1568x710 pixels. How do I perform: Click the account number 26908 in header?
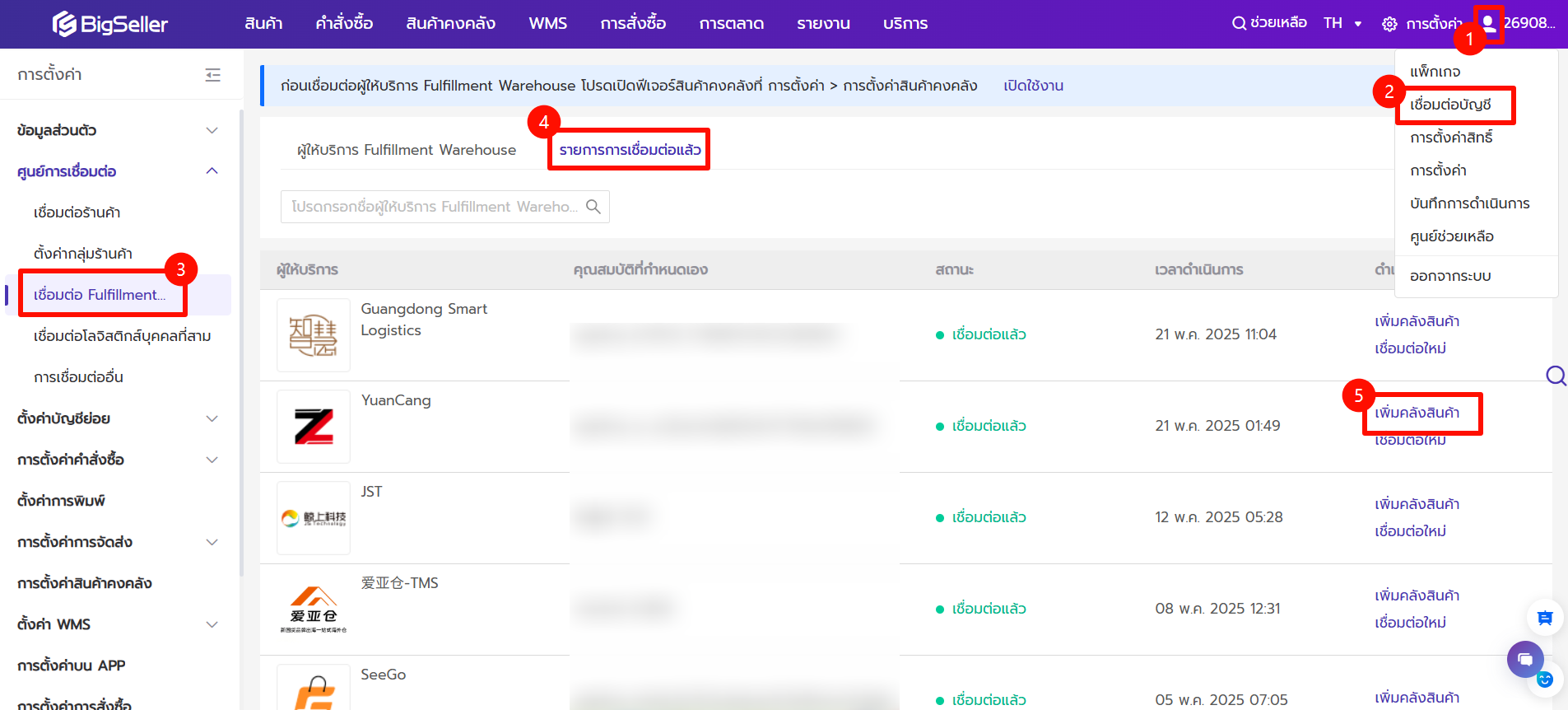[1528, 23]
